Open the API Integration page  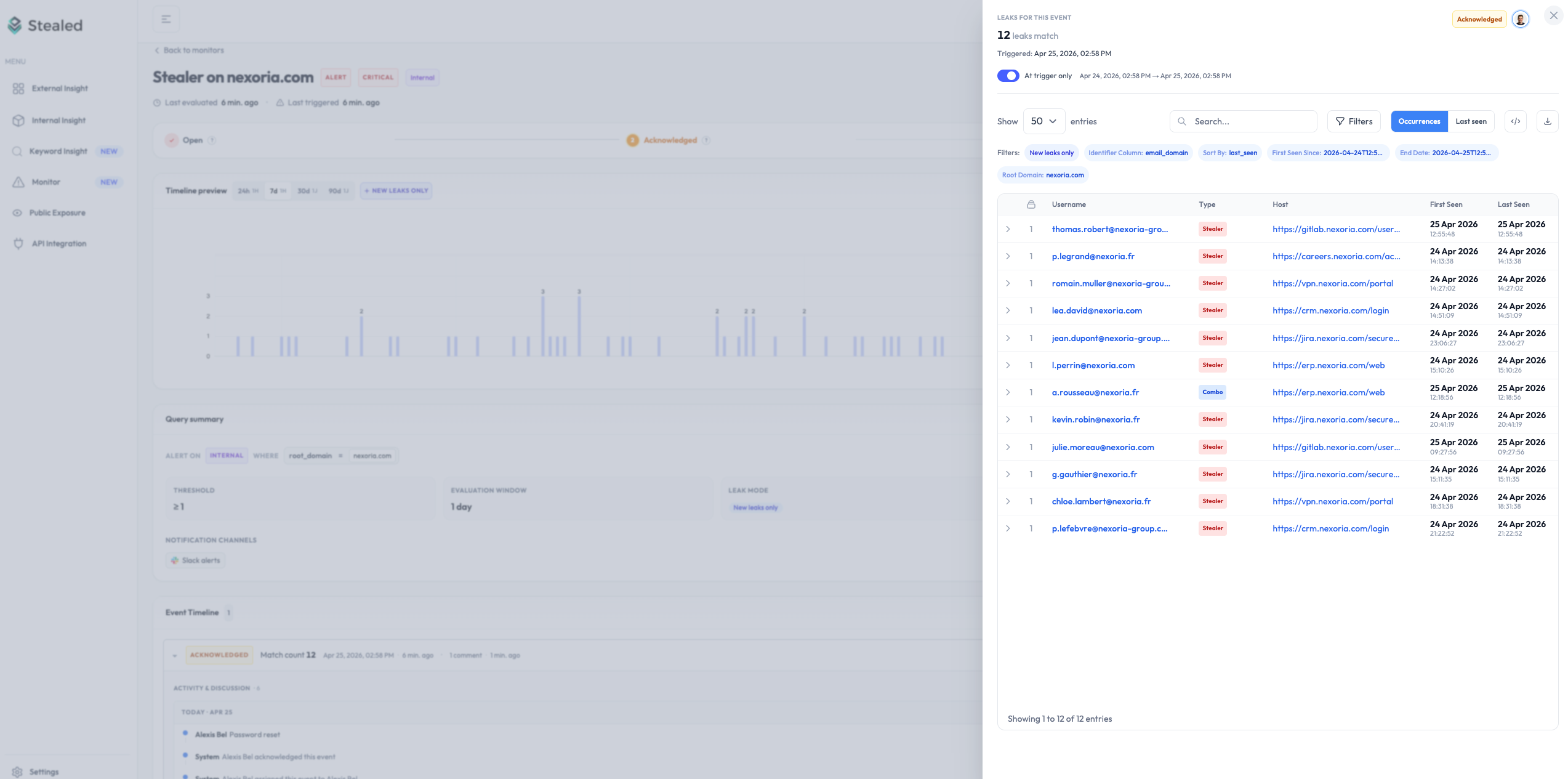click(x=58, y=243)
